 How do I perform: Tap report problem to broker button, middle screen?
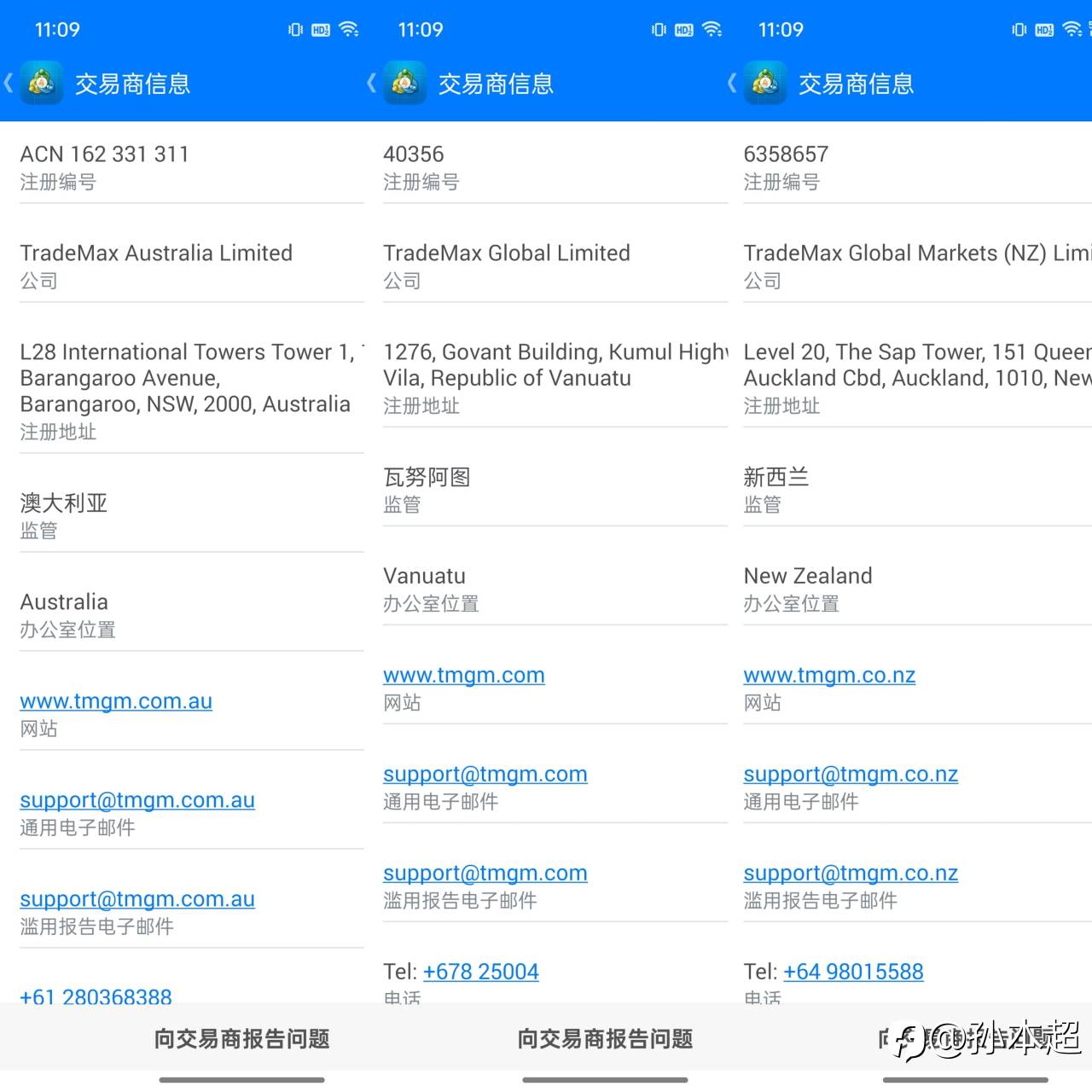tap(606, 1038)
